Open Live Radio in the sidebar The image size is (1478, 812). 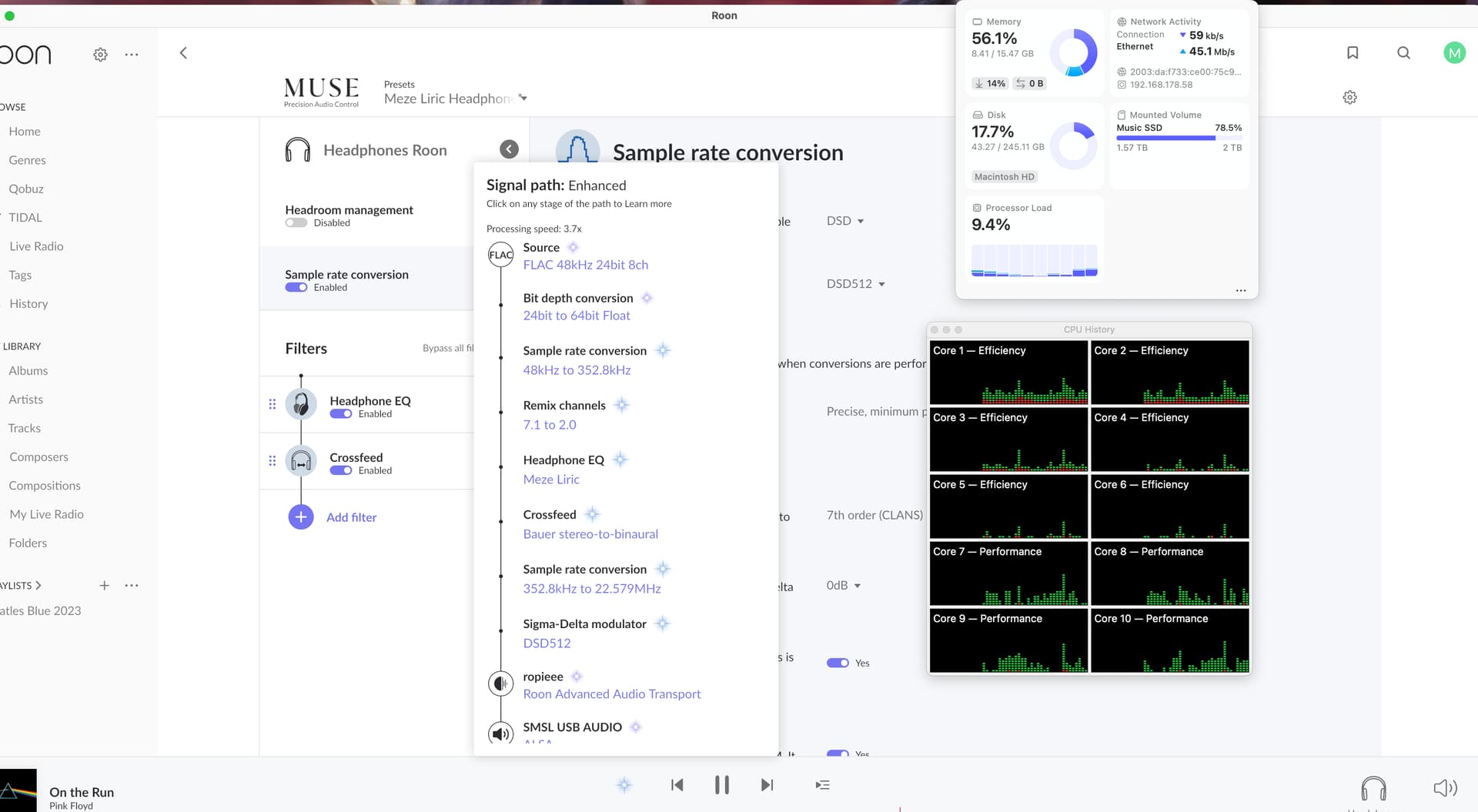point(36,246)
